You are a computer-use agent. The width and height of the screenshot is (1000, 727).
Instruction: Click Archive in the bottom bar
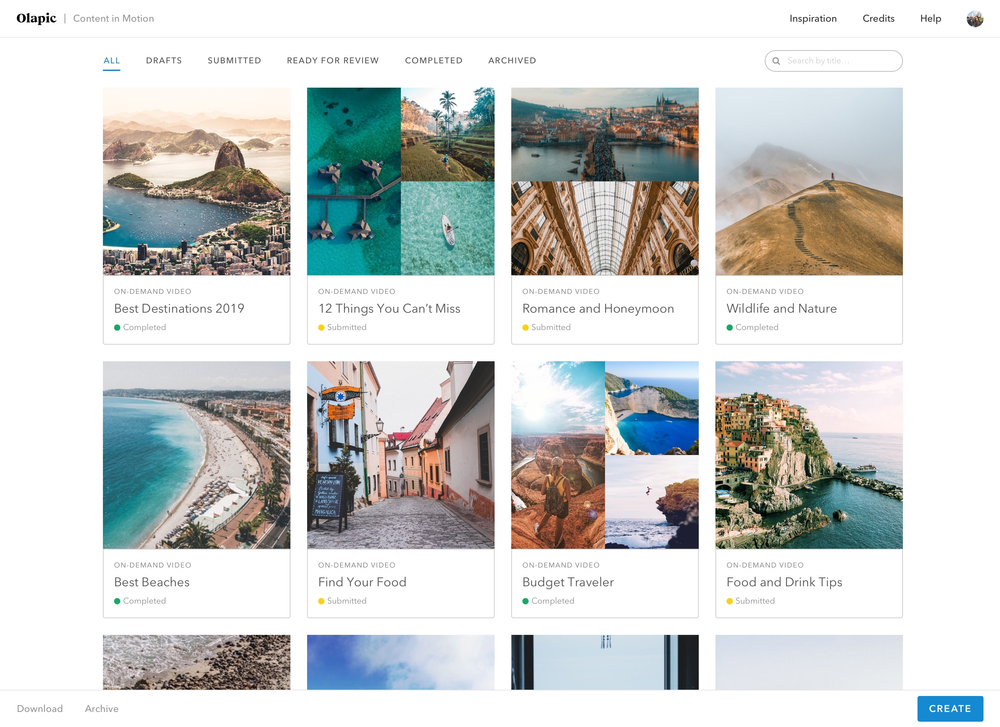coord(101,709)
